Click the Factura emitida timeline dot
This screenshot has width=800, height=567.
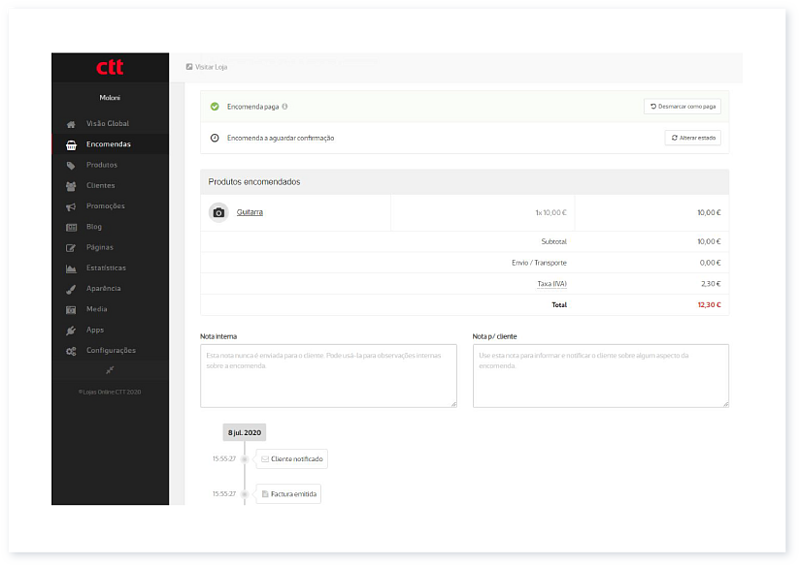pos(244,494)
